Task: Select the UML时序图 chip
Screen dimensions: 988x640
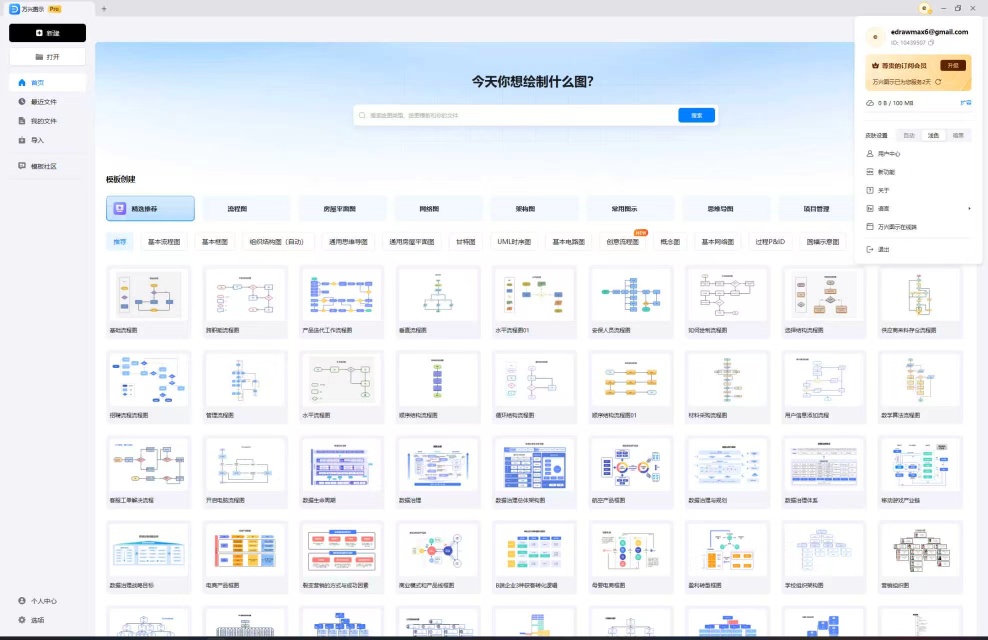Action: click(514, 242)
